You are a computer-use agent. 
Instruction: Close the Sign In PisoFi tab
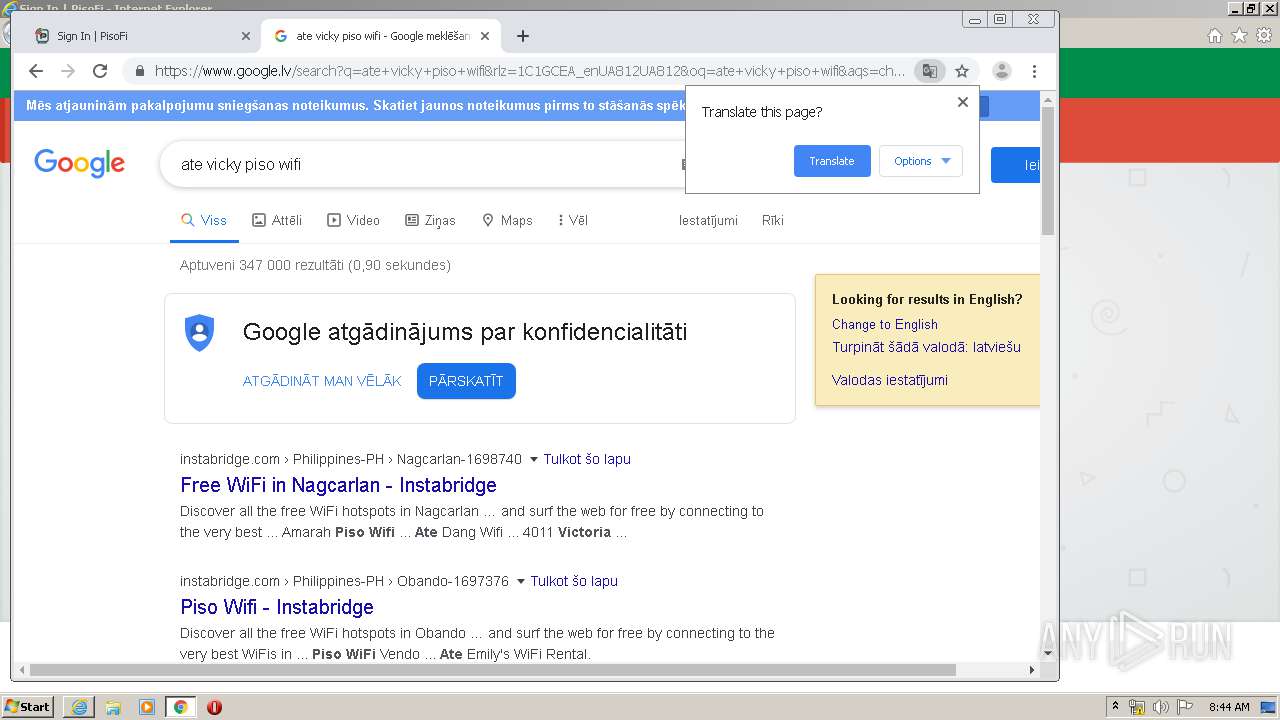point(246,36)
